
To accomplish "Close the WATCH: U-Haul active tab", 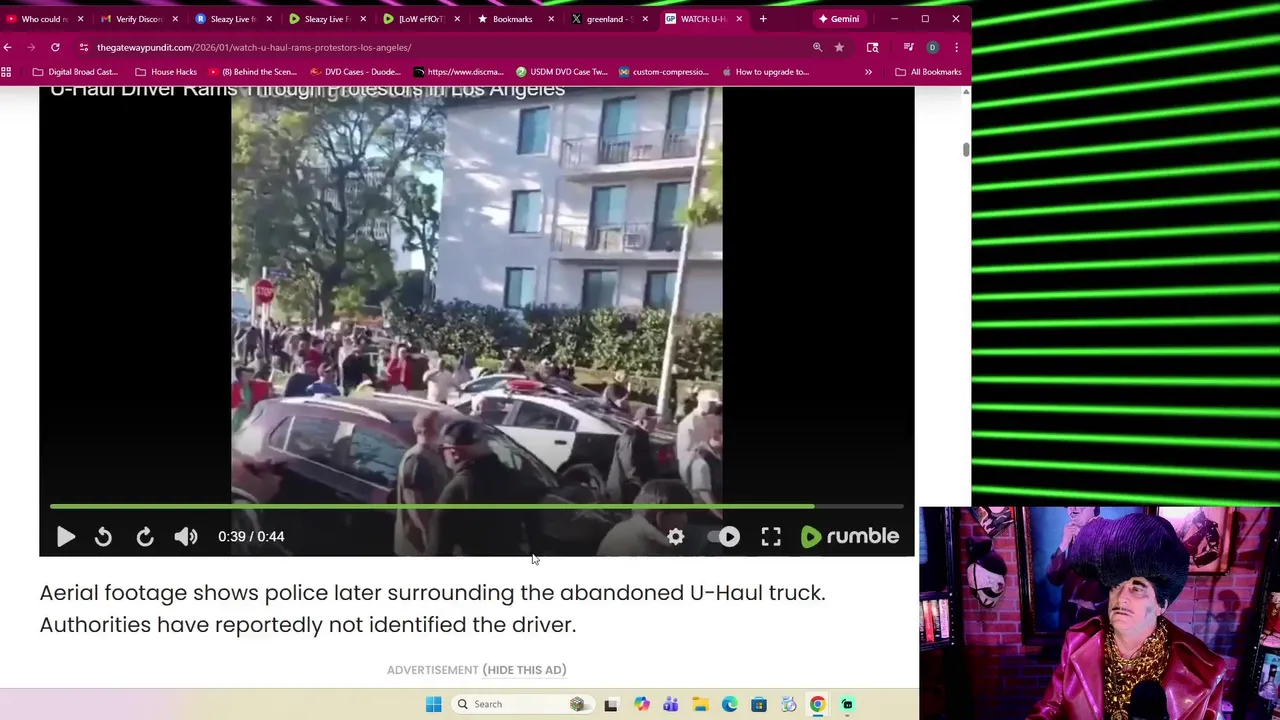I will (x=739, y=19).
